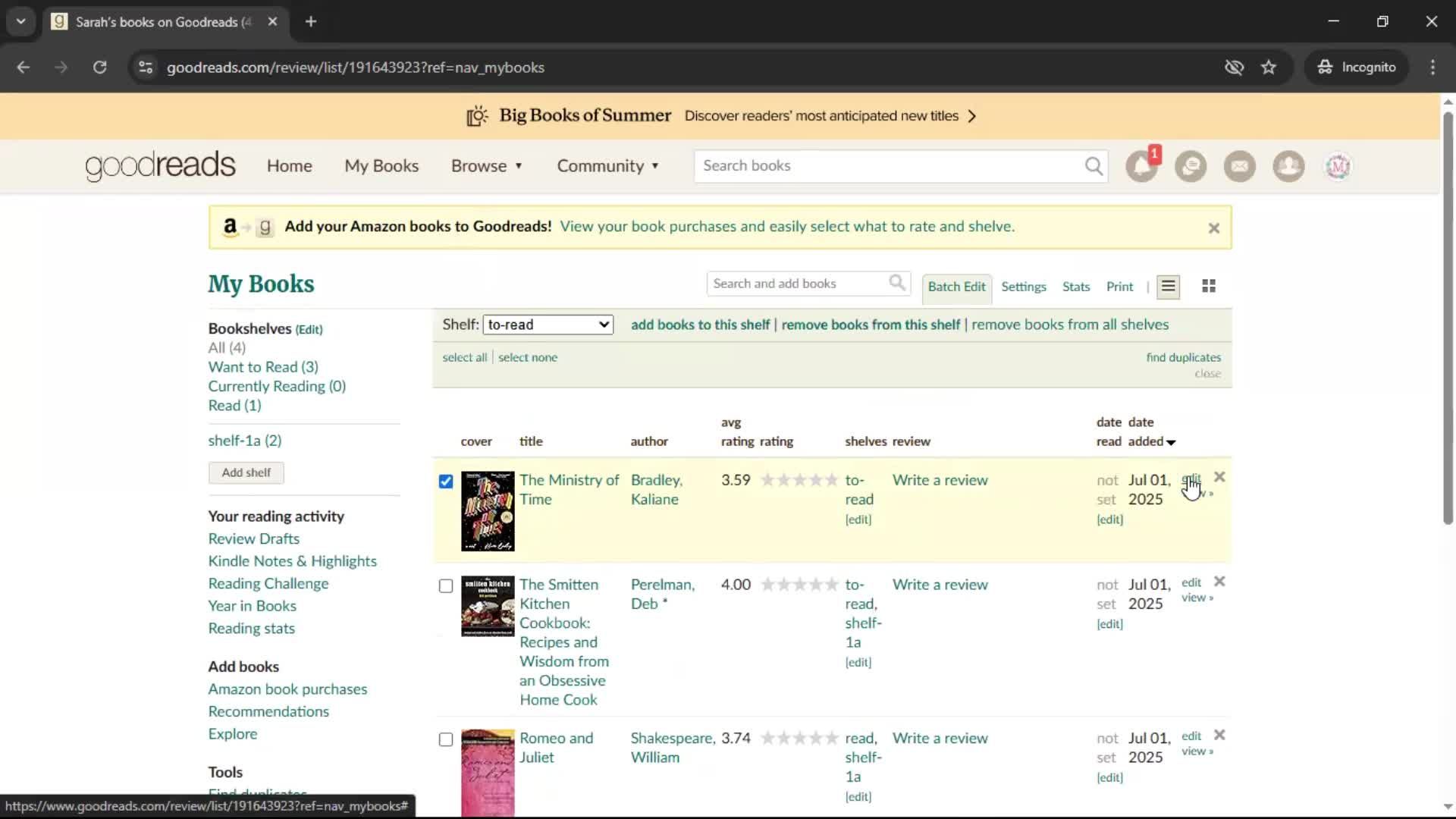The width and height of the screenshot is (1456, 819).
Task: Click select all link
Action: click(465, 357)
